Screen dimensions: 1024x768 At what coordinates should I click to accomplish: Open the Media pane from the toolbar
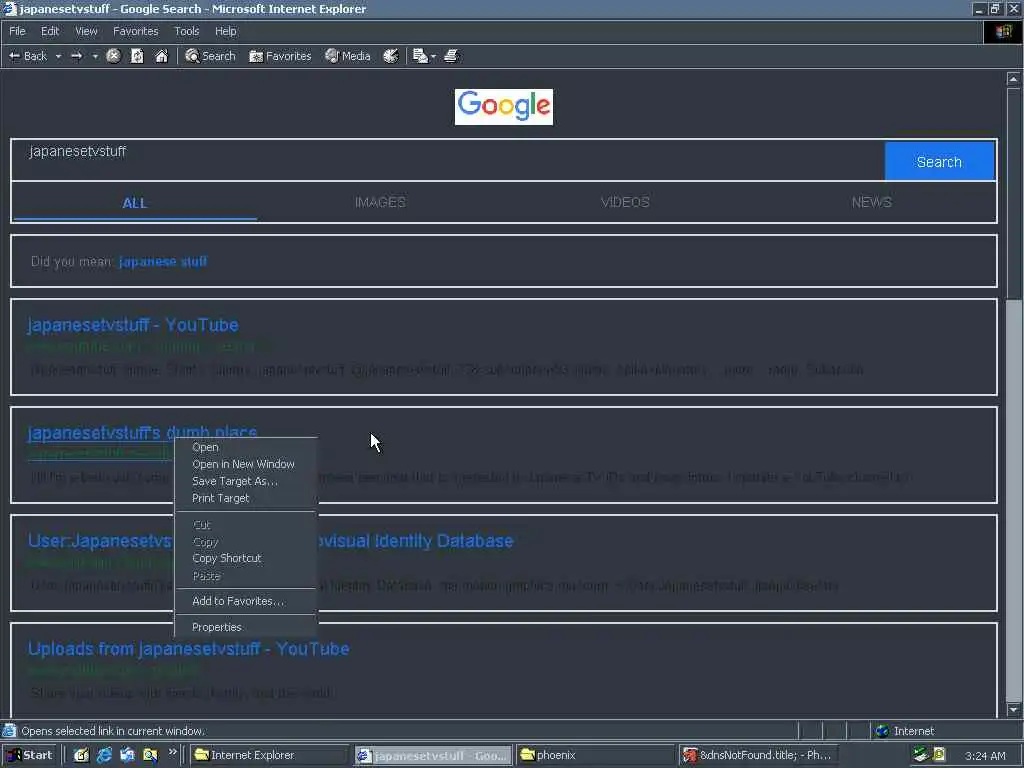click(x=348, y=56)
